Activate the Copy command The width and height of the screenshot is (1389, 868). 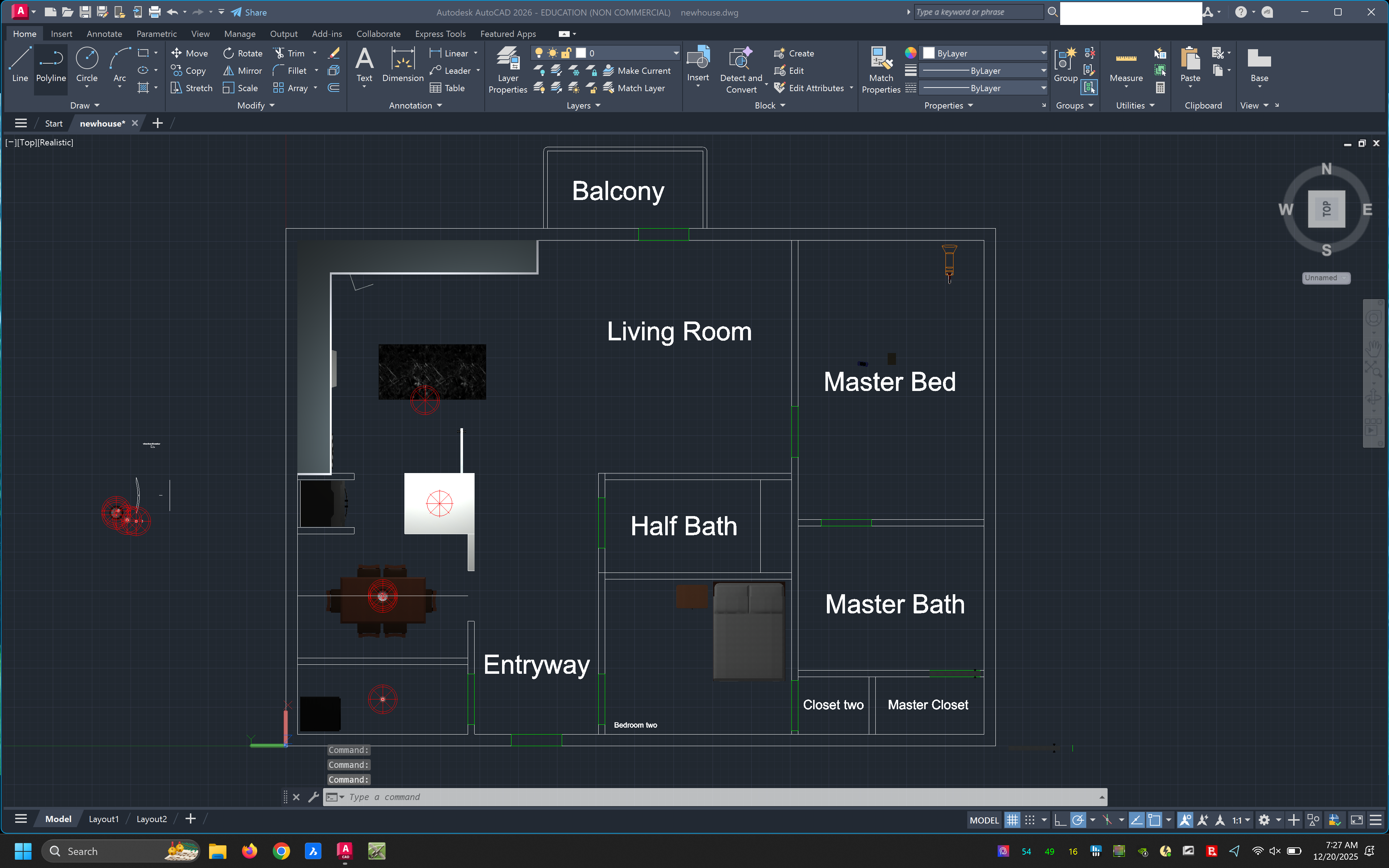point(188,71)
